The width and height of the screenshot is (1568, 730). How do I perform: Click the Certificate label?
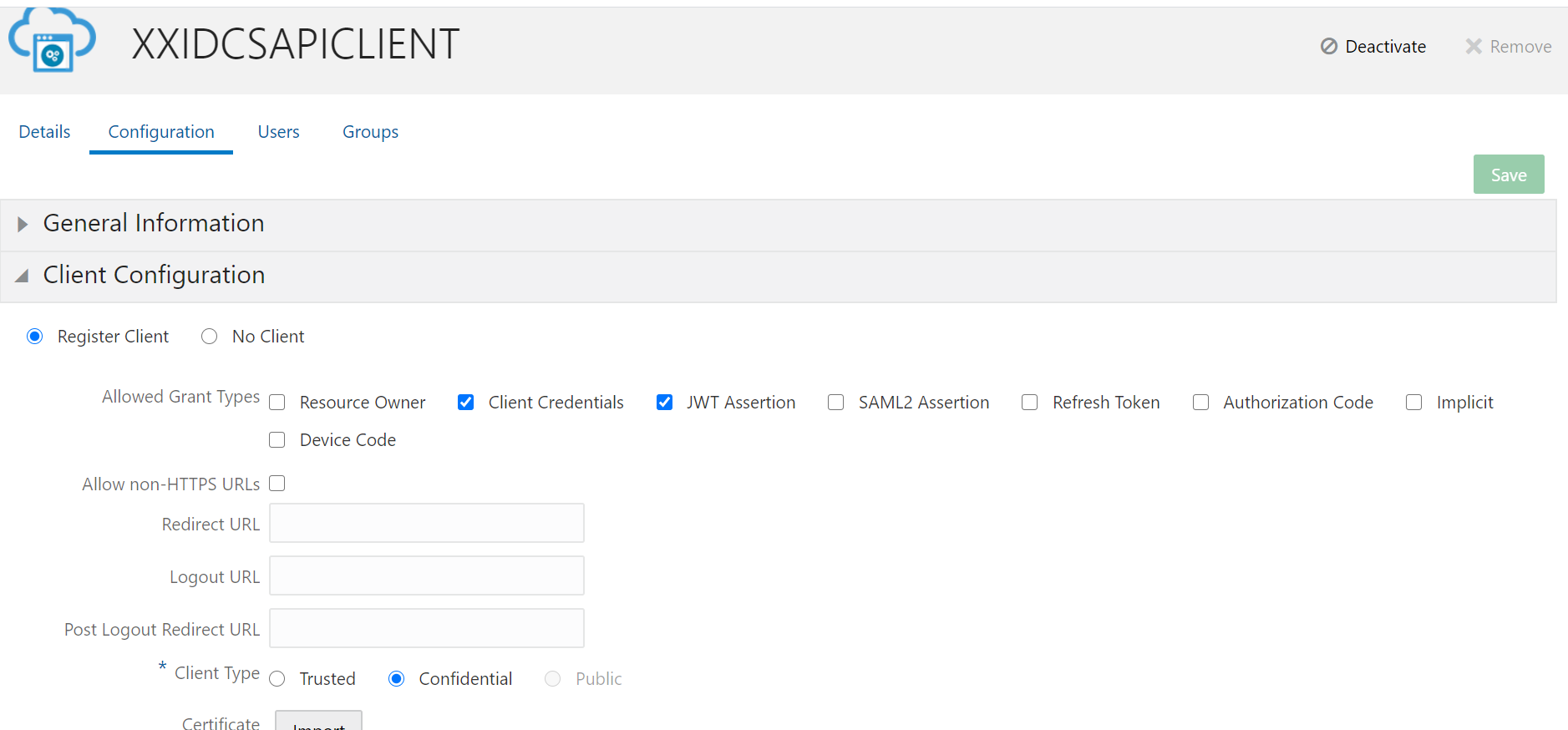point(221,723)
